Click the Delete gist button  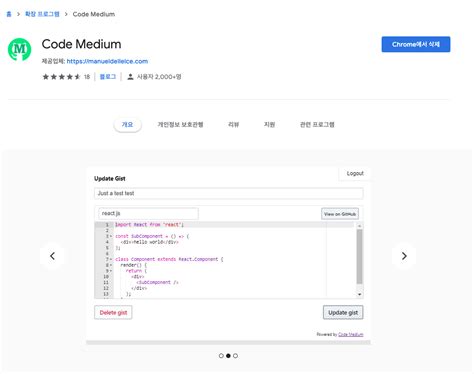point(113,313)
